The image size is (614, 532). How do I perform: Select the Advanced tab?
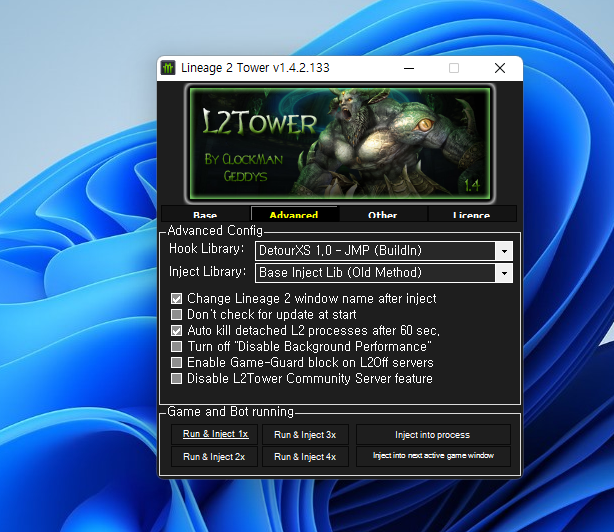tap(294, 215)
